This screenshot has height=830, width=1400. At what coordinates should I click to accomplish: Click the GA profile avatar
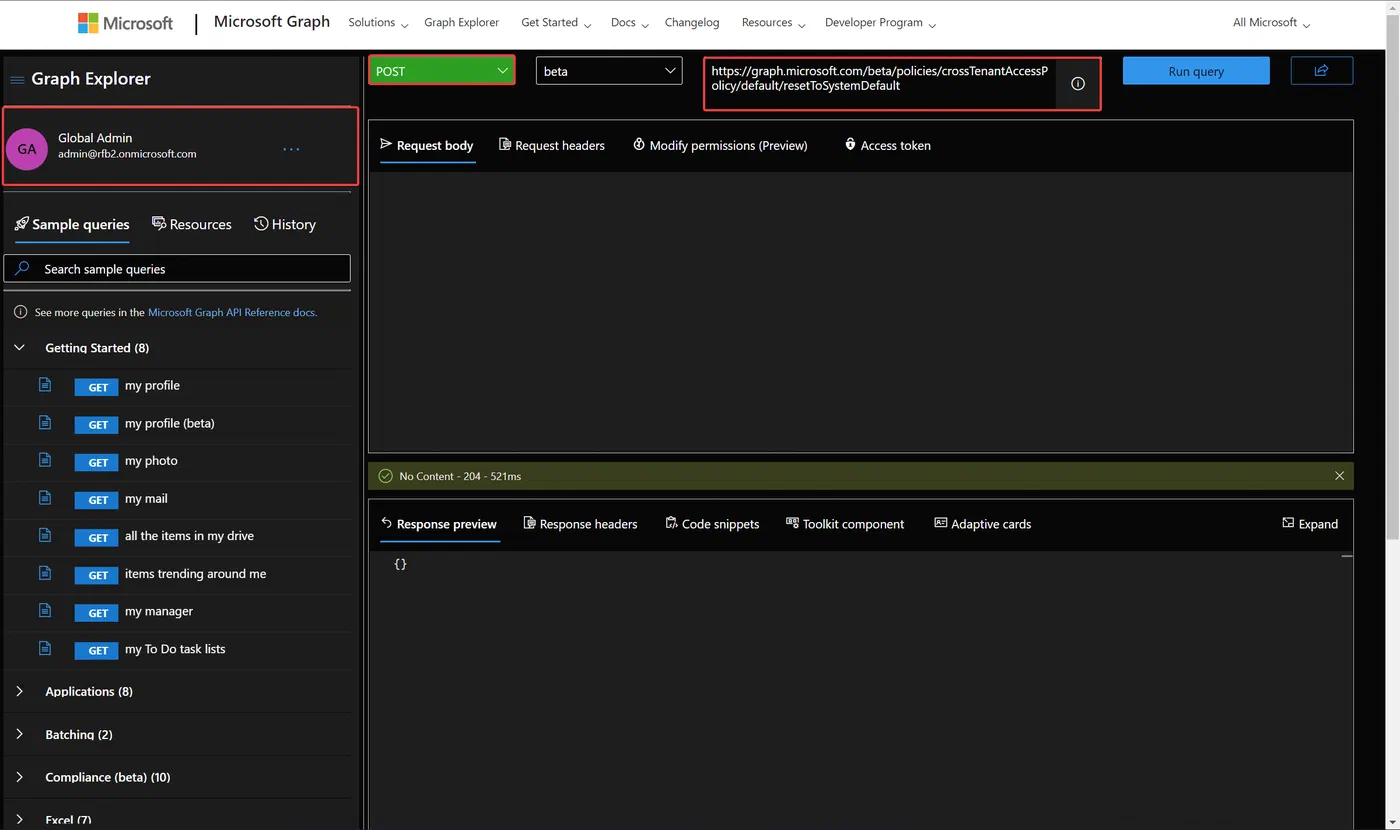(27, 149)
